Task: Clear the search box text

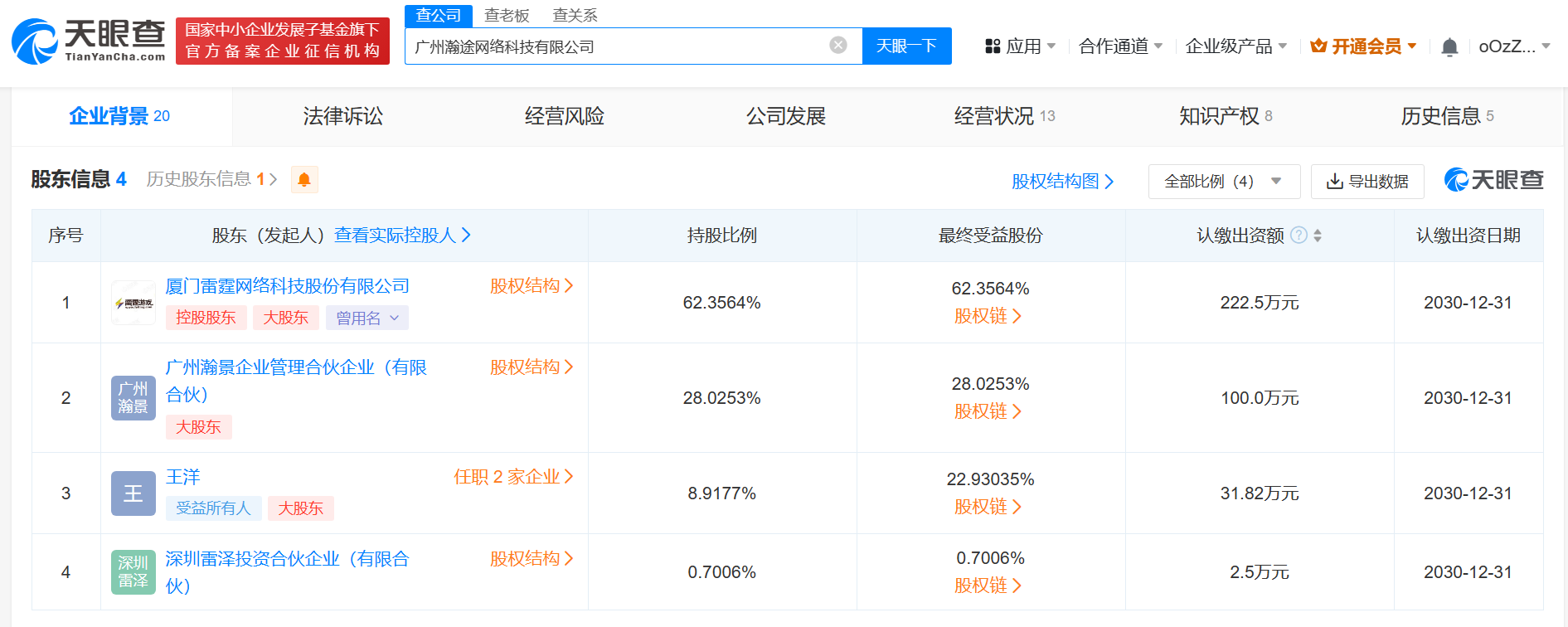Action: (838, 46)
